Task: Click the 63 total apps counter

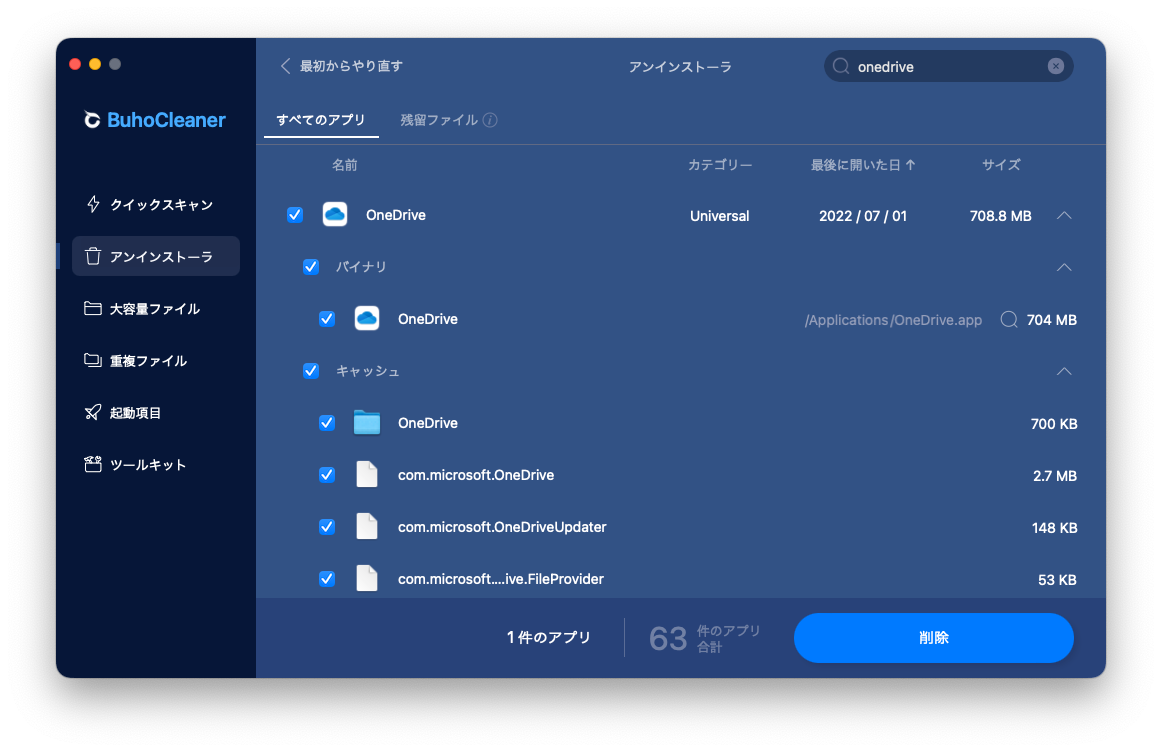Action: [x=668, y=638]
